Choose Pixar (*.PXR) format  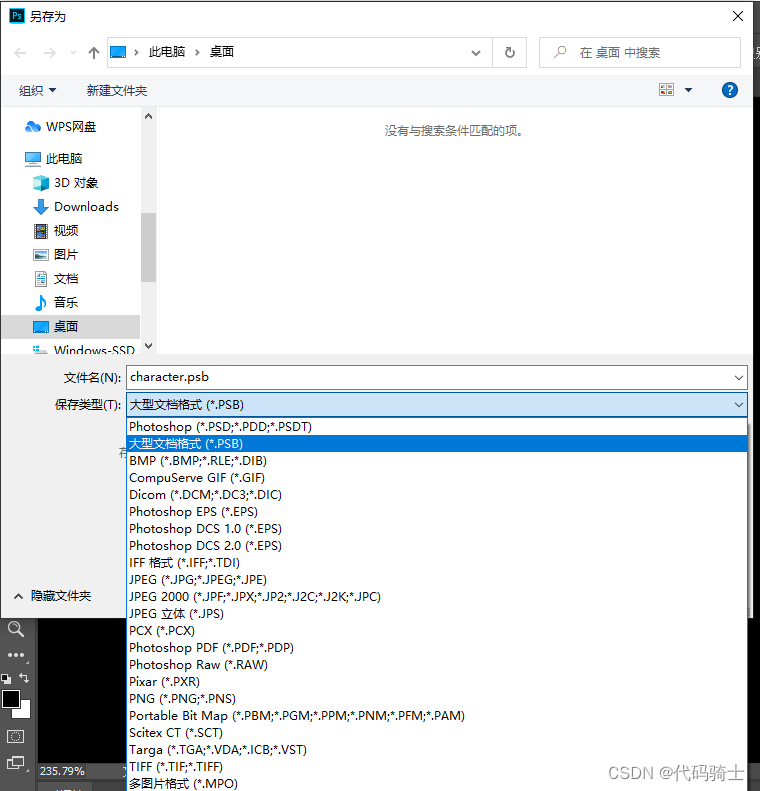pos(437,682)
